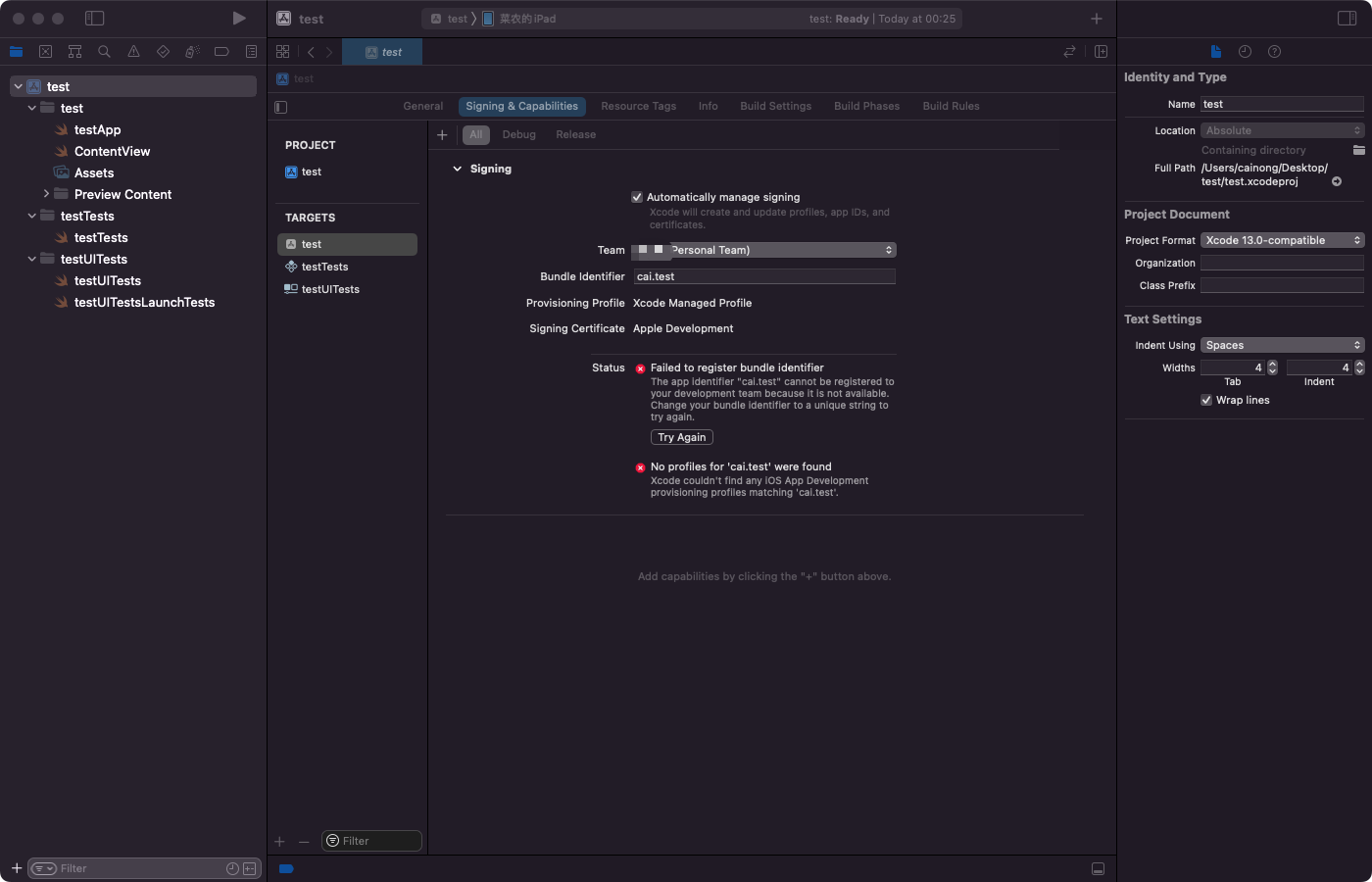Show recent files filter clock icon
This screenshot has height=882, width=1372.
[x=232, y=868]
